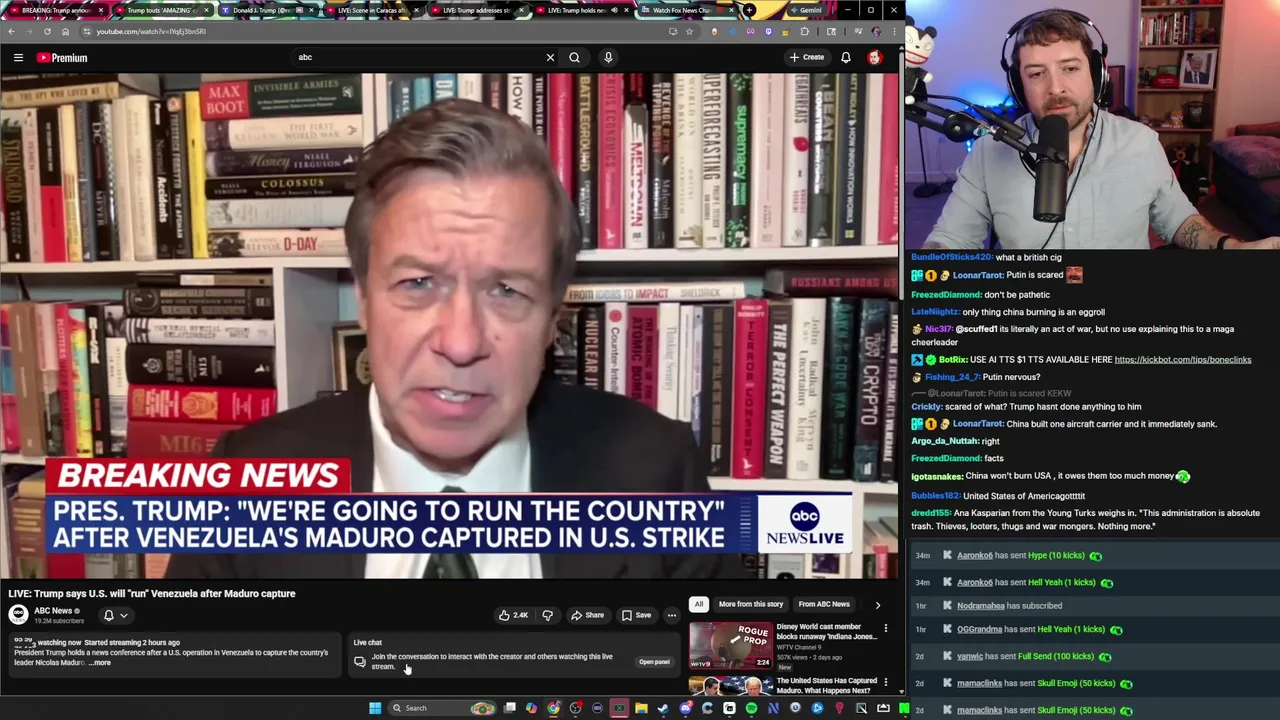1280x720 pixels.
Task: Click chat username 'BundleOfSticks420'
Action: pyautogui.click(x=951, y=258)
